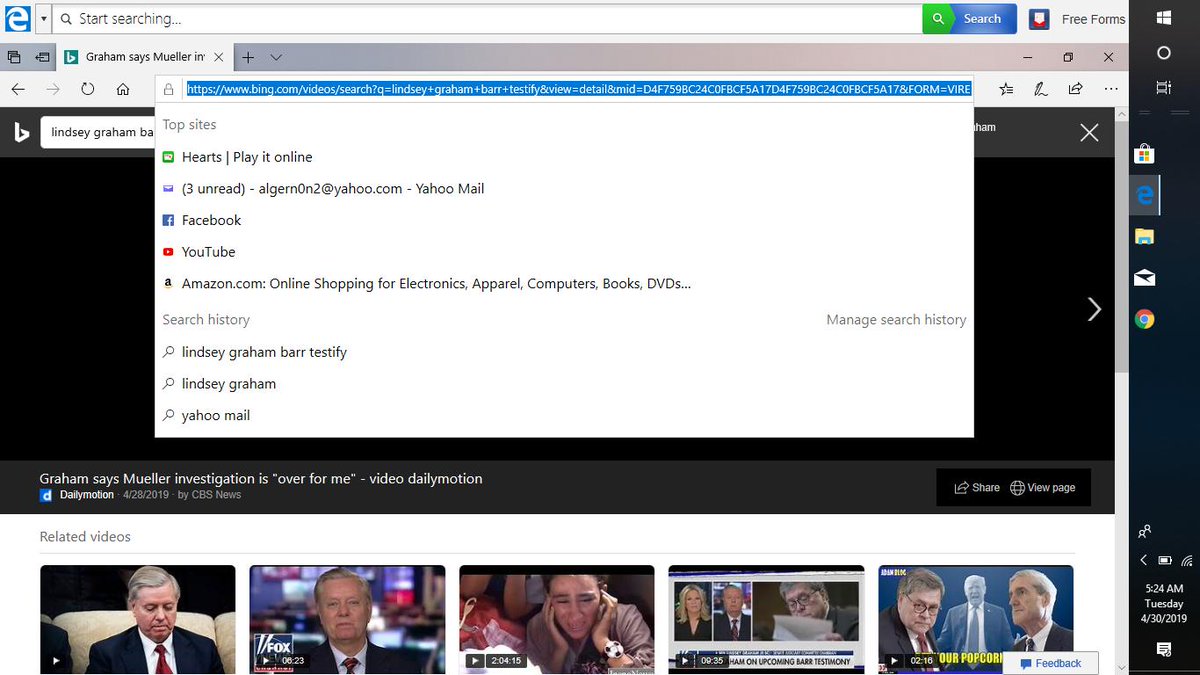
Task: Click Manage search history link
Action: pyautogui.click(x=896, y=320)
